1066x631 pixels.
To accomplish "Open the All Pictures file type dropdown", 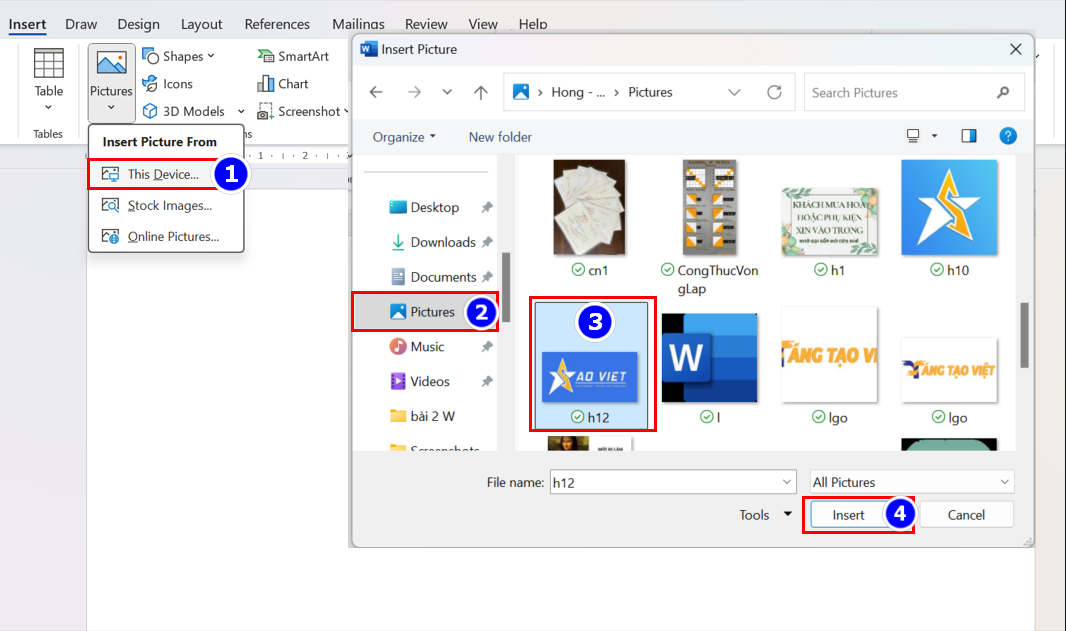I will pyautogui.click(x=912, y=482).
